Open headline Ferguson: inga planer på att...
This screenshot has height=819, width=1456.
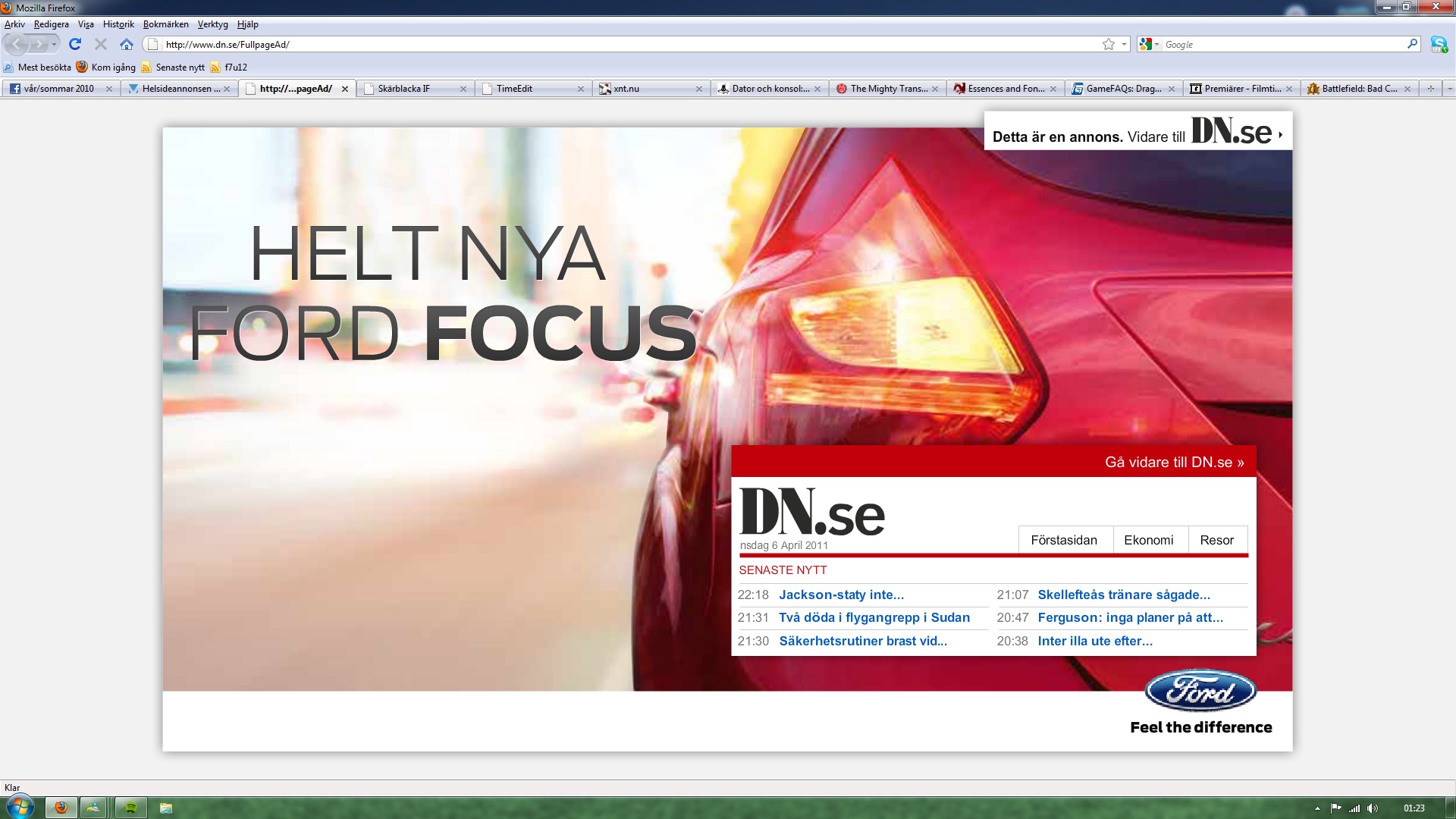coord(1131,618)
